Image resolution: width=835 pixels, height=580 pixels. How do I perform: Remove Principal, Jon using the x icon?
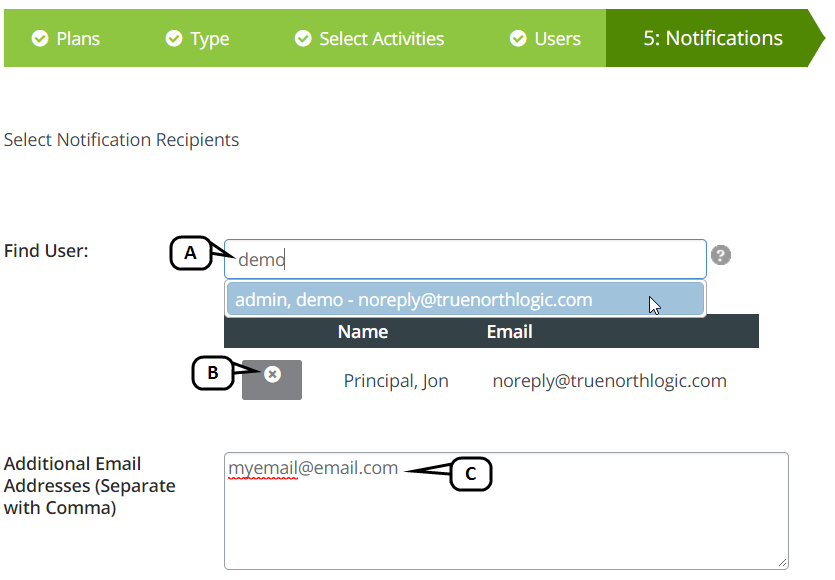(x=272, y=374)
